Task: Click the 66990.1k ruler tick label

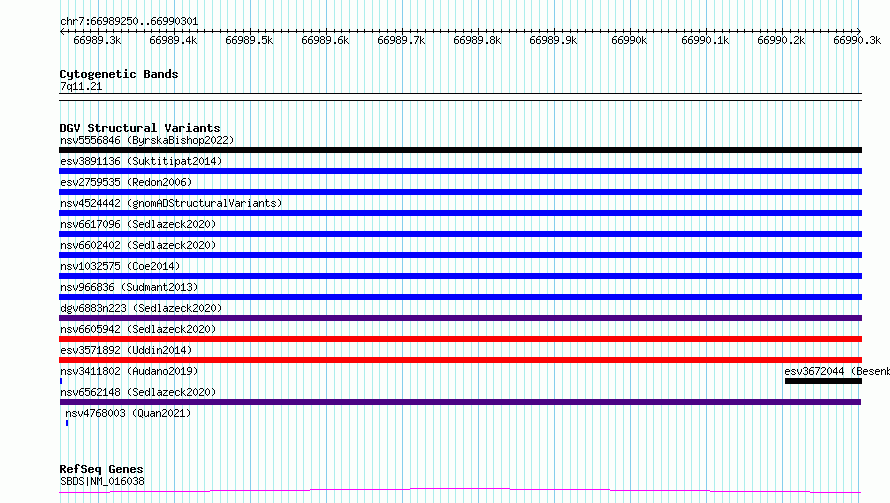Action: [705, 40]
